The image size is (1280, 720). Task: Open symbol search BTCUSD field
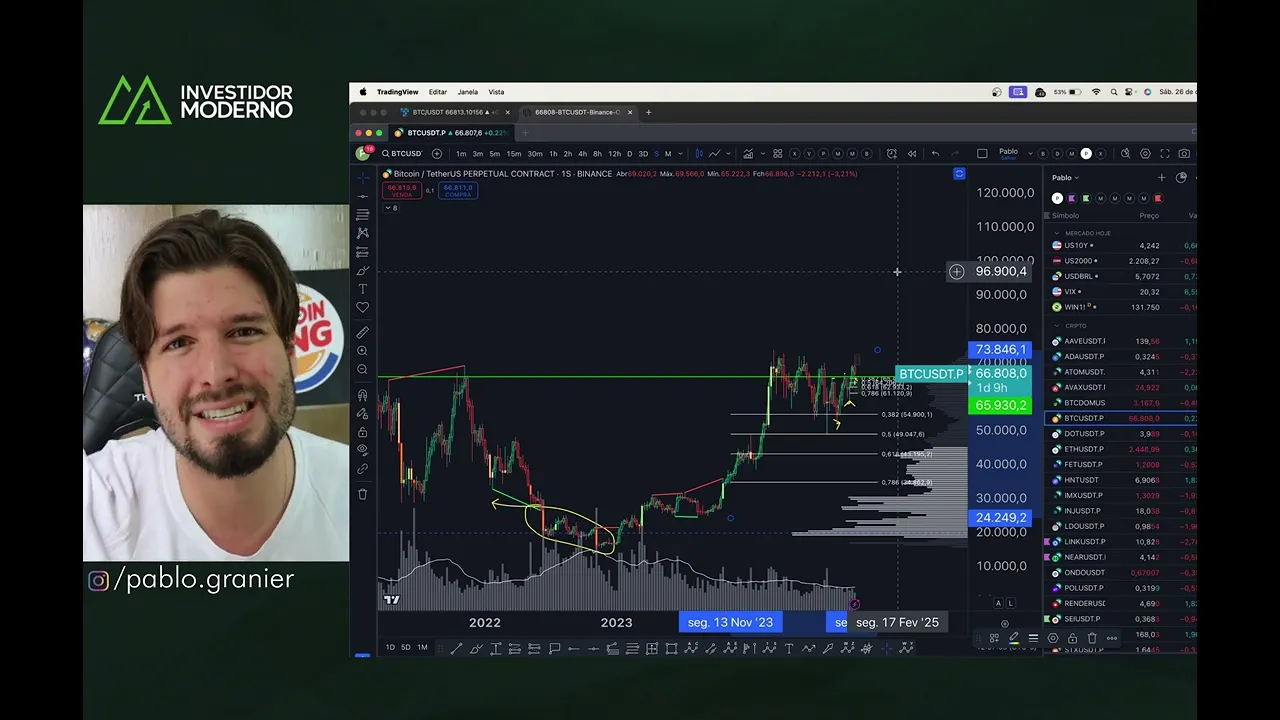(401, 154)
